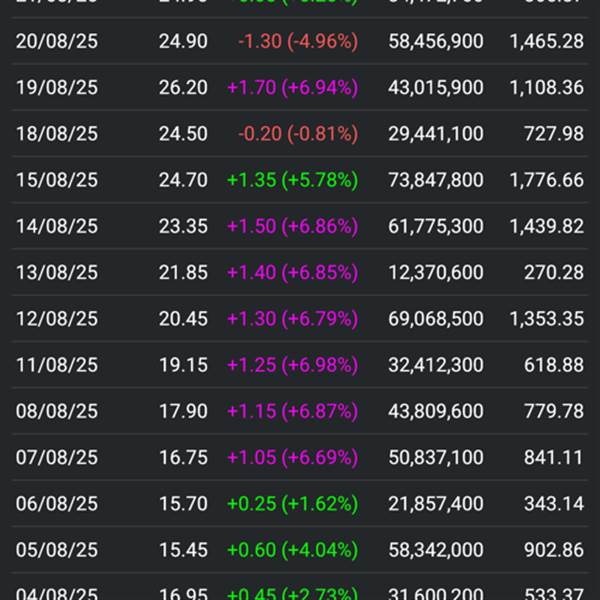600x600 pixels.
Task: Open the 15/08/25 trading day entry
Action: (57, 180)
